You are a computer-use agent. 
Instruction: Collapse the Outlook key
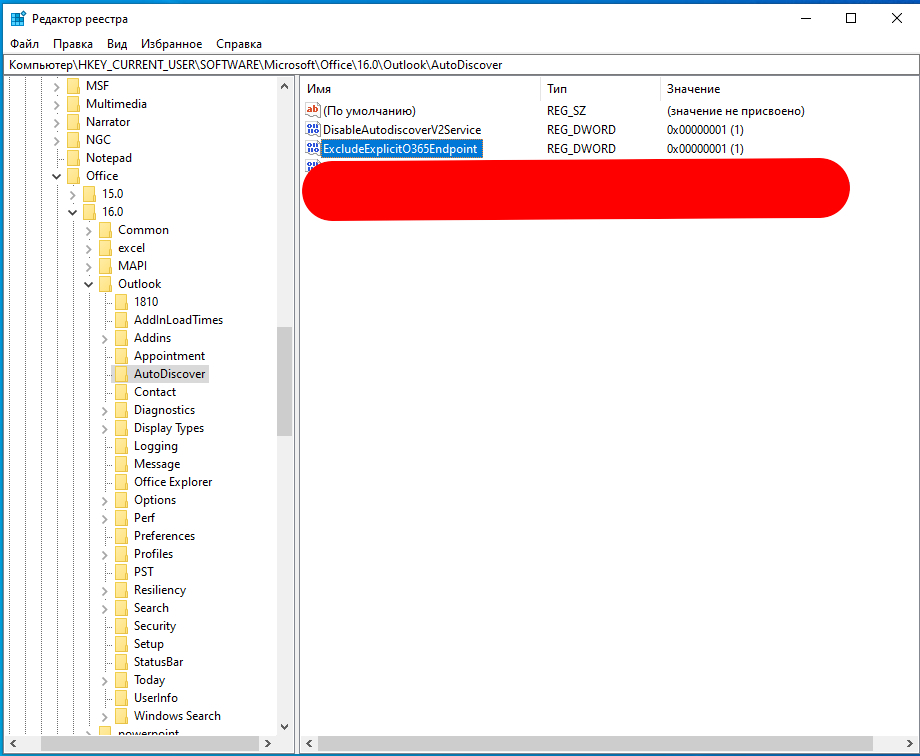pos(88,285)
